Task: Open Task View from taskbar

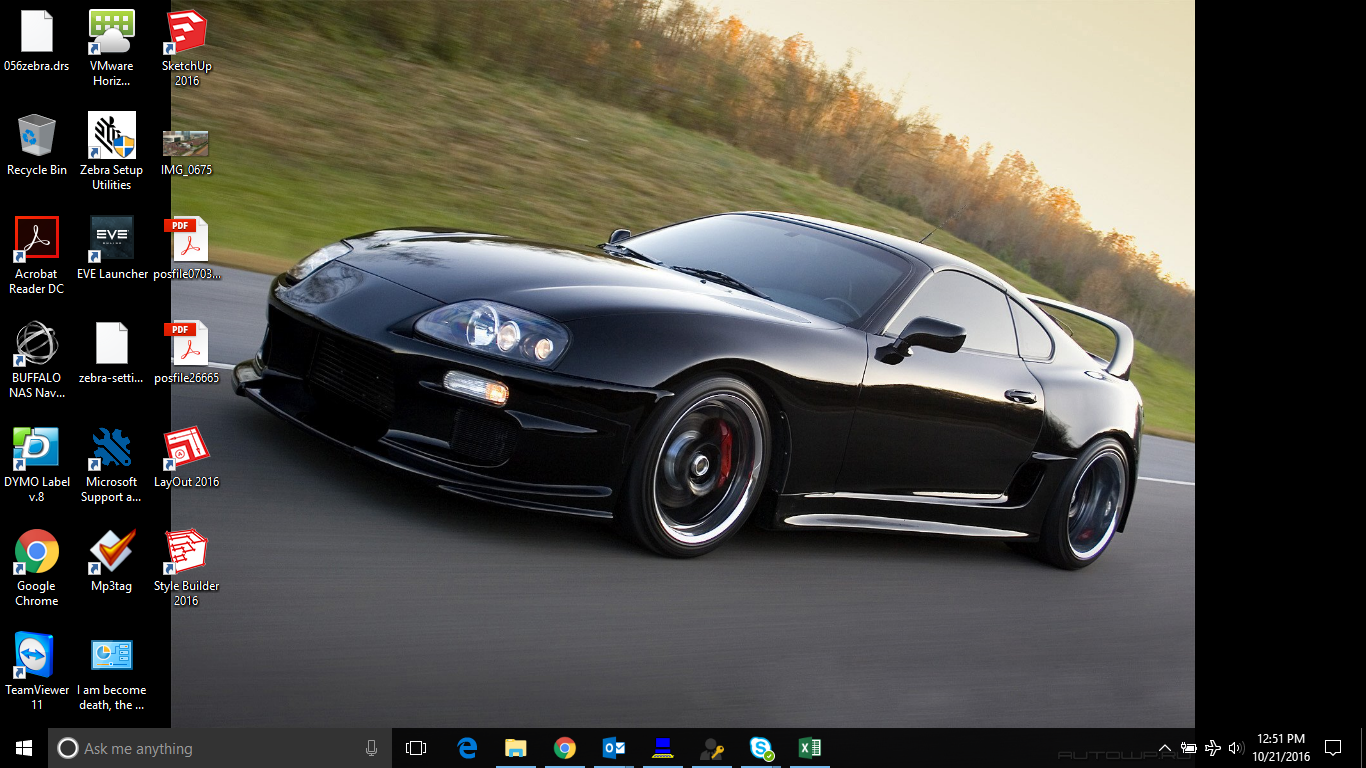Action: pos(416,748)
